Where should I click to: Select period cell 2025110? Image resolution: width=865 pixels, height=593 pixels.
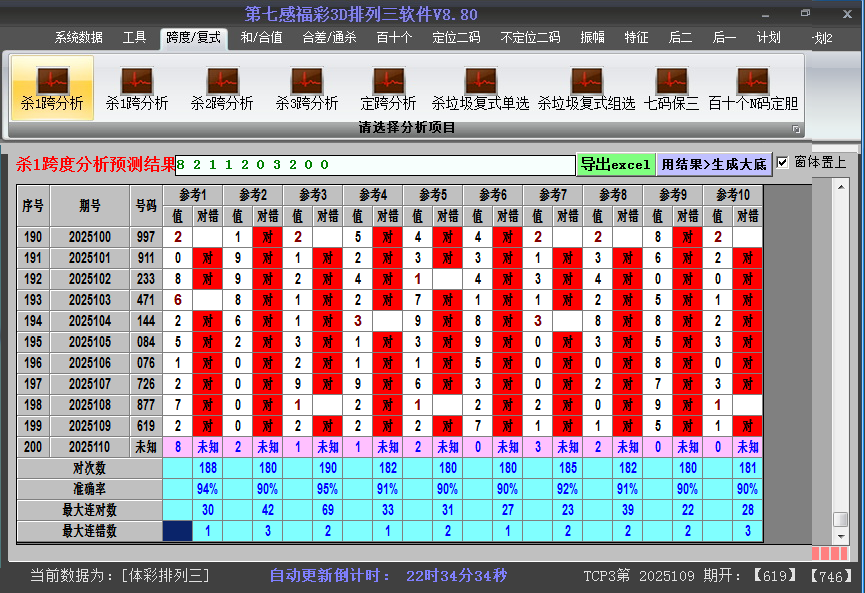[x=90, y=447]
